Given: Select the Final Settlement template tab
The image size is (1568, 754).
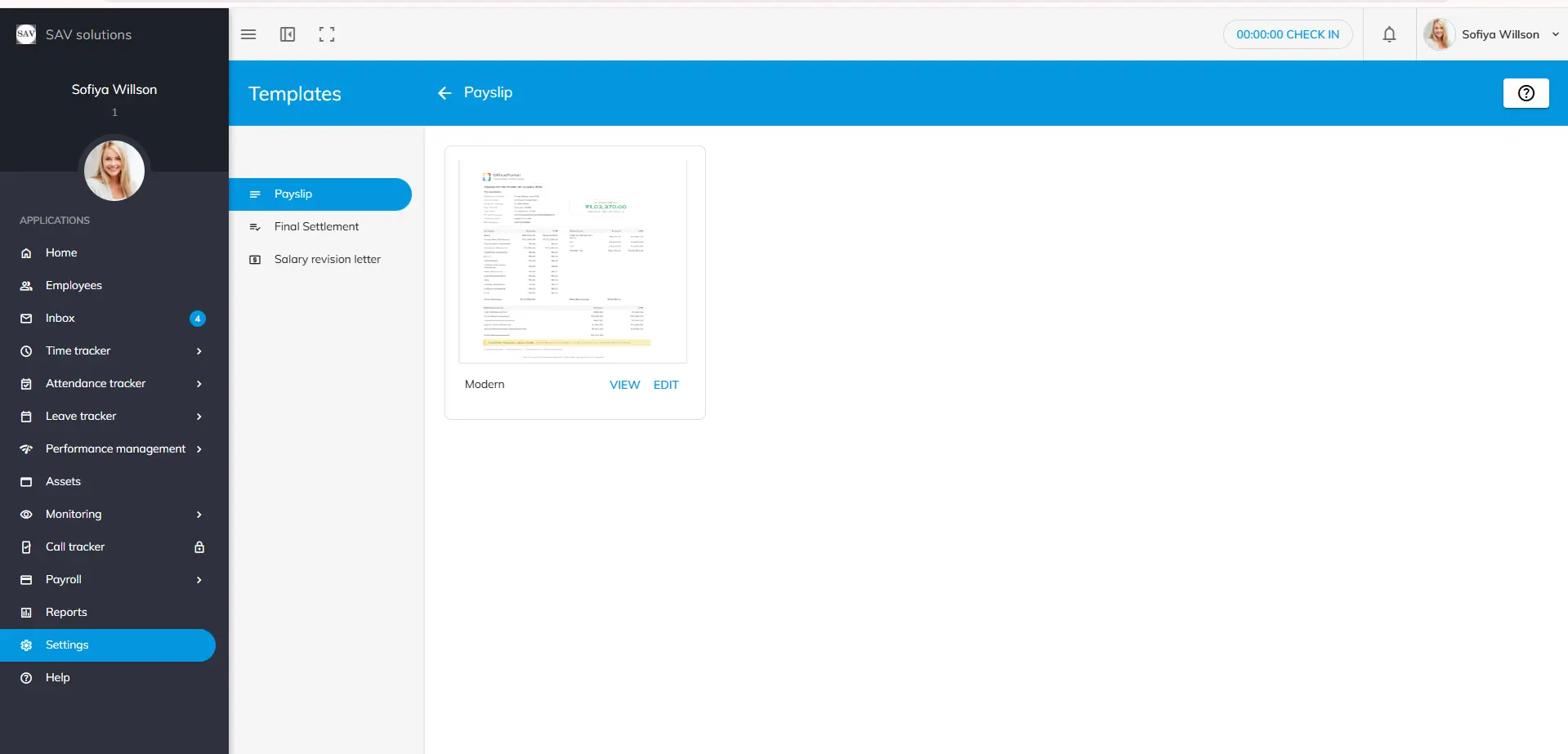Looking at the screenshot, I should 316,227.
